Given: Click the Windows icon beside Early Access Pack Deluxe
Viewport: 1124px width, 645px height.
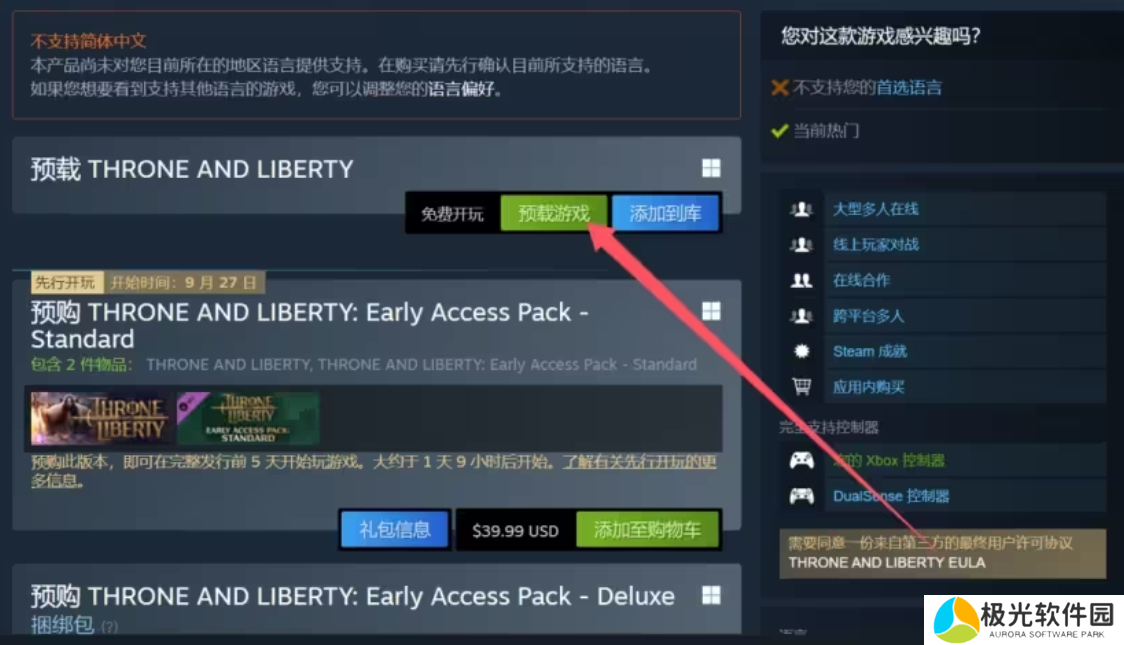Looking at the screenshot, I should [711, 596].
